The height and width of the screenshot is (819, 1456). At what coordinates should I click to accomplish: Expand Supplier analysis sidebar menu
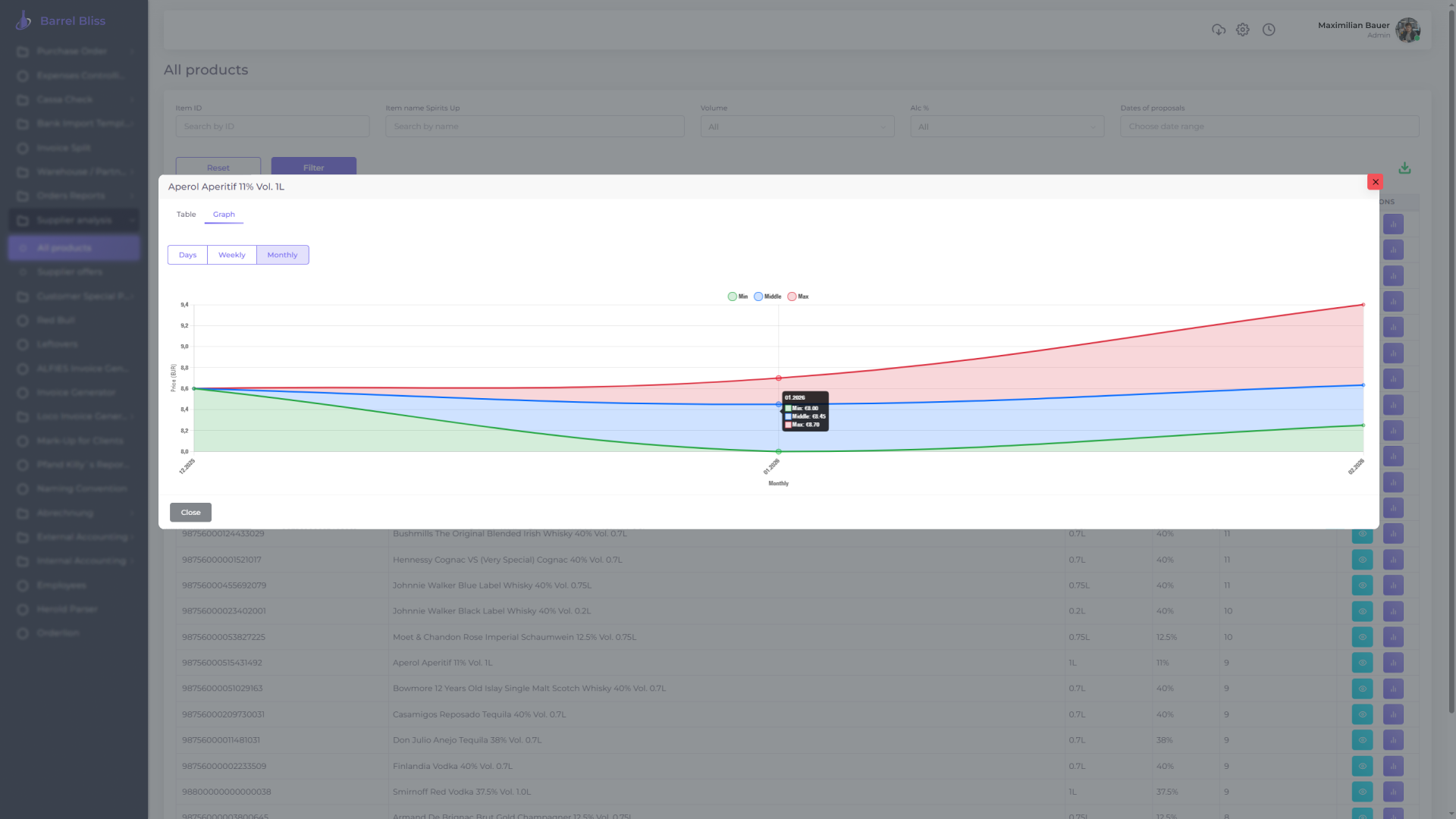[x=74, y=221]
